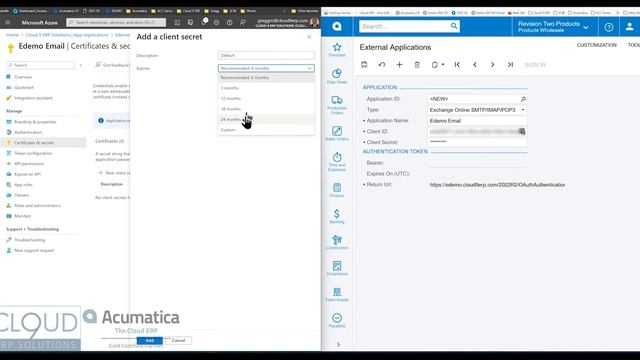The image size is (640, 360).
Task: Open Time and Expenses in Acumatica sidebar
Action: point(337,162)
